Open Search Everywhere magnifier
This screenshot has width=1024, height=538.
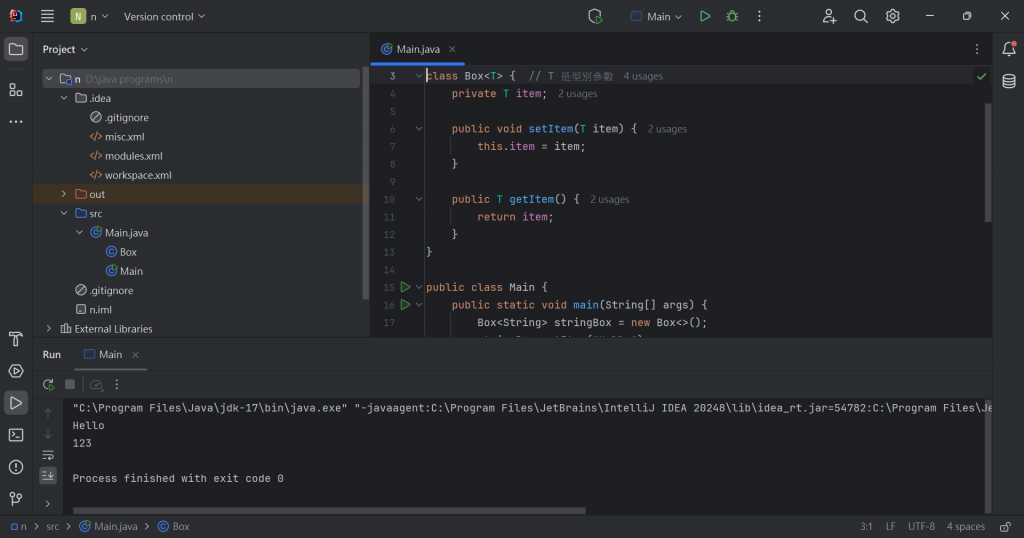[x=861, y=16]
